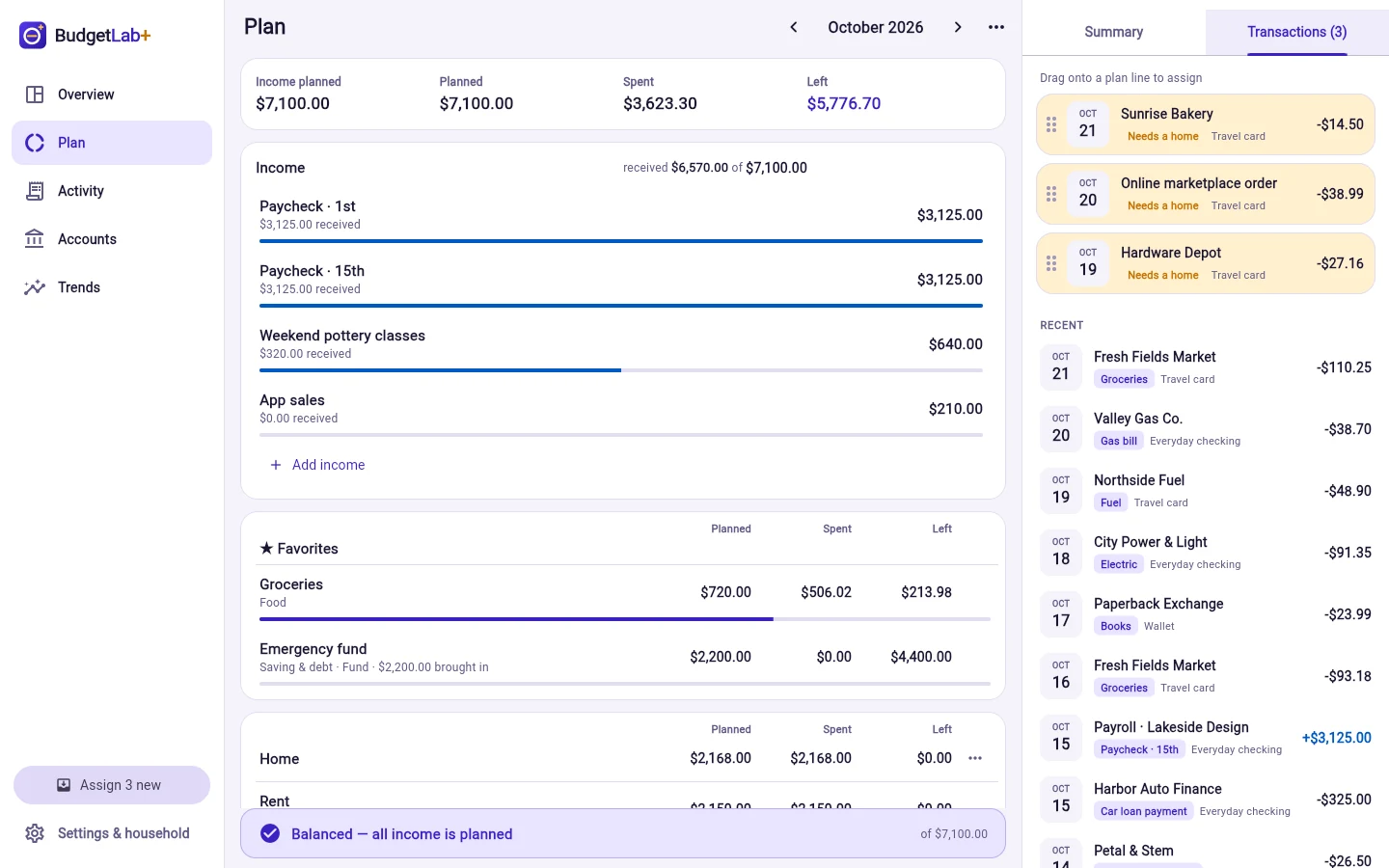Switch to the Transactions (3) tab
Screen dimensions: 1389x868
[x=1297, y=32]
